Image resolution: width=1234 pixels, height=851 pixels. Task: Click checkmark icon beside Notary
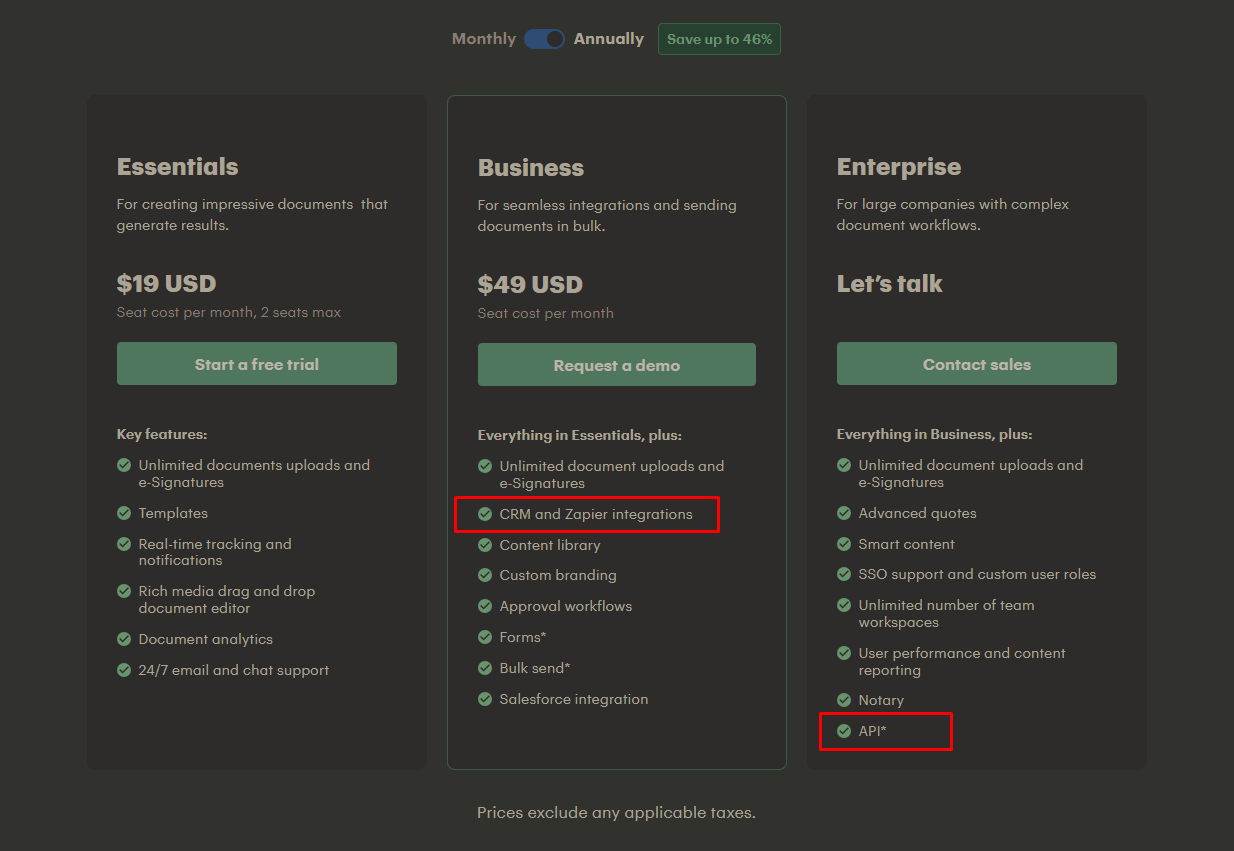point(844,700)
